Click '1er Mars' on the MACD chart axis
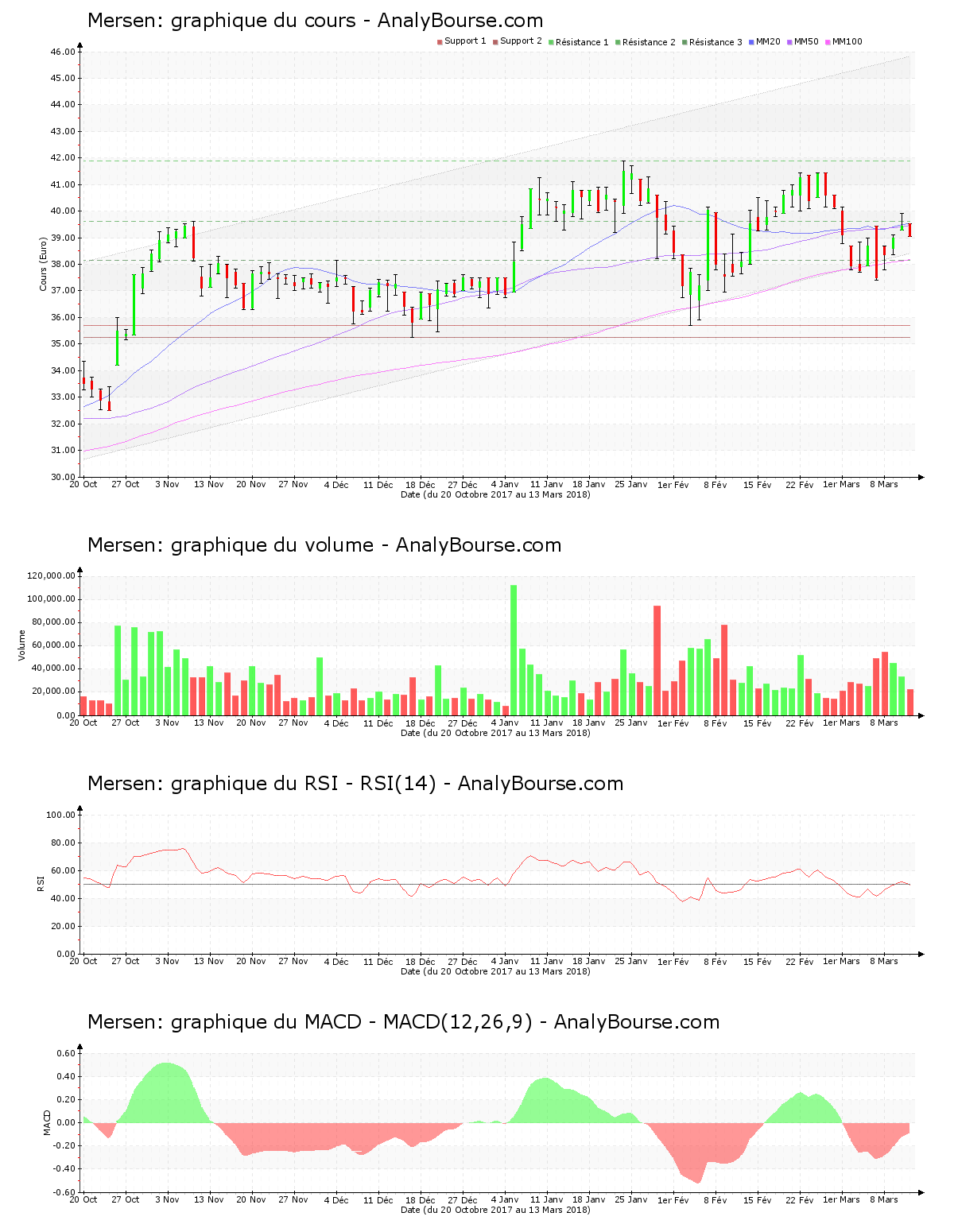Image resolution: width=954 pixels, height=1232 pixels. (x=842, y=1199)
